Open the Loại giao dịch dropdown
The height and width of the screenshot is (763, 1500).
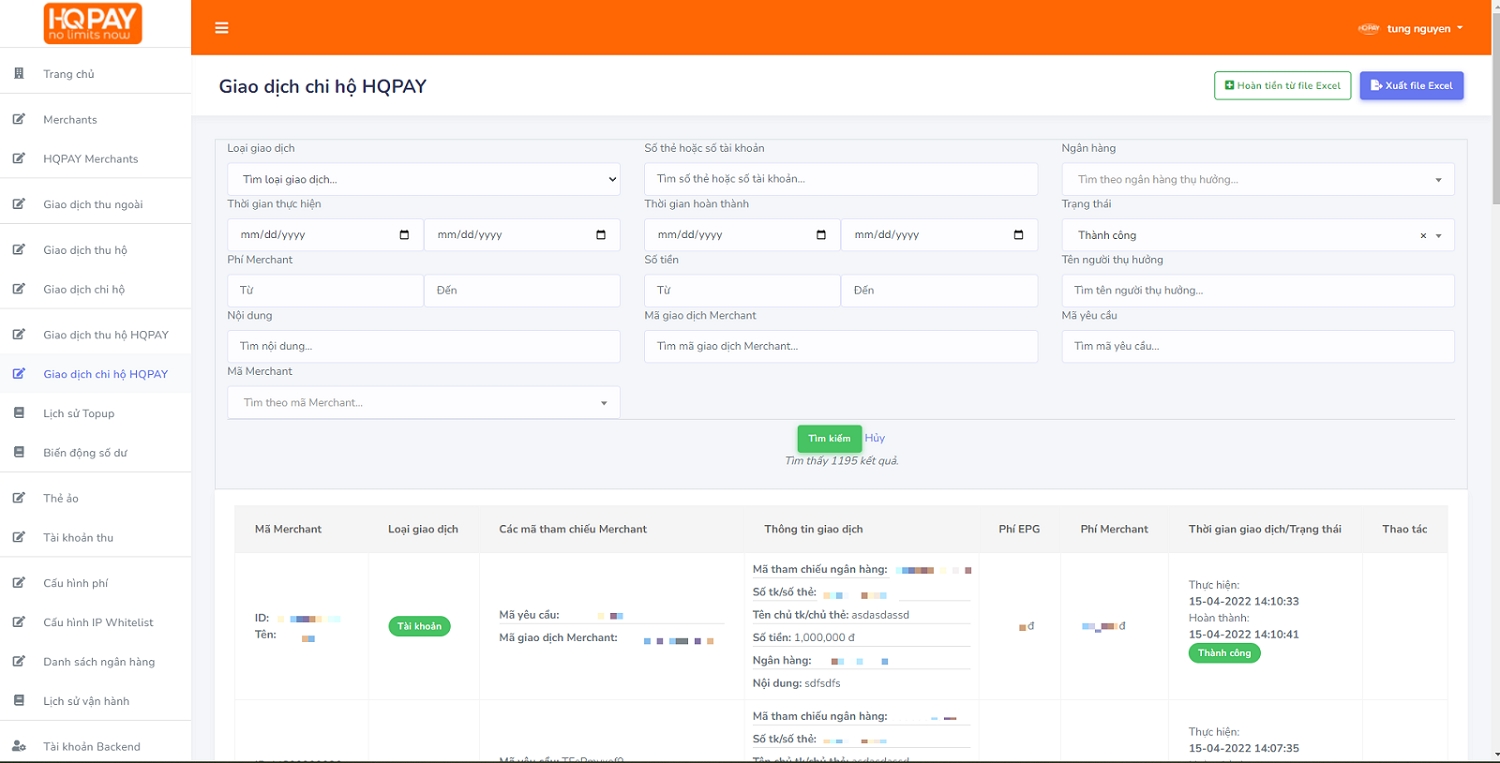point(424,179)
